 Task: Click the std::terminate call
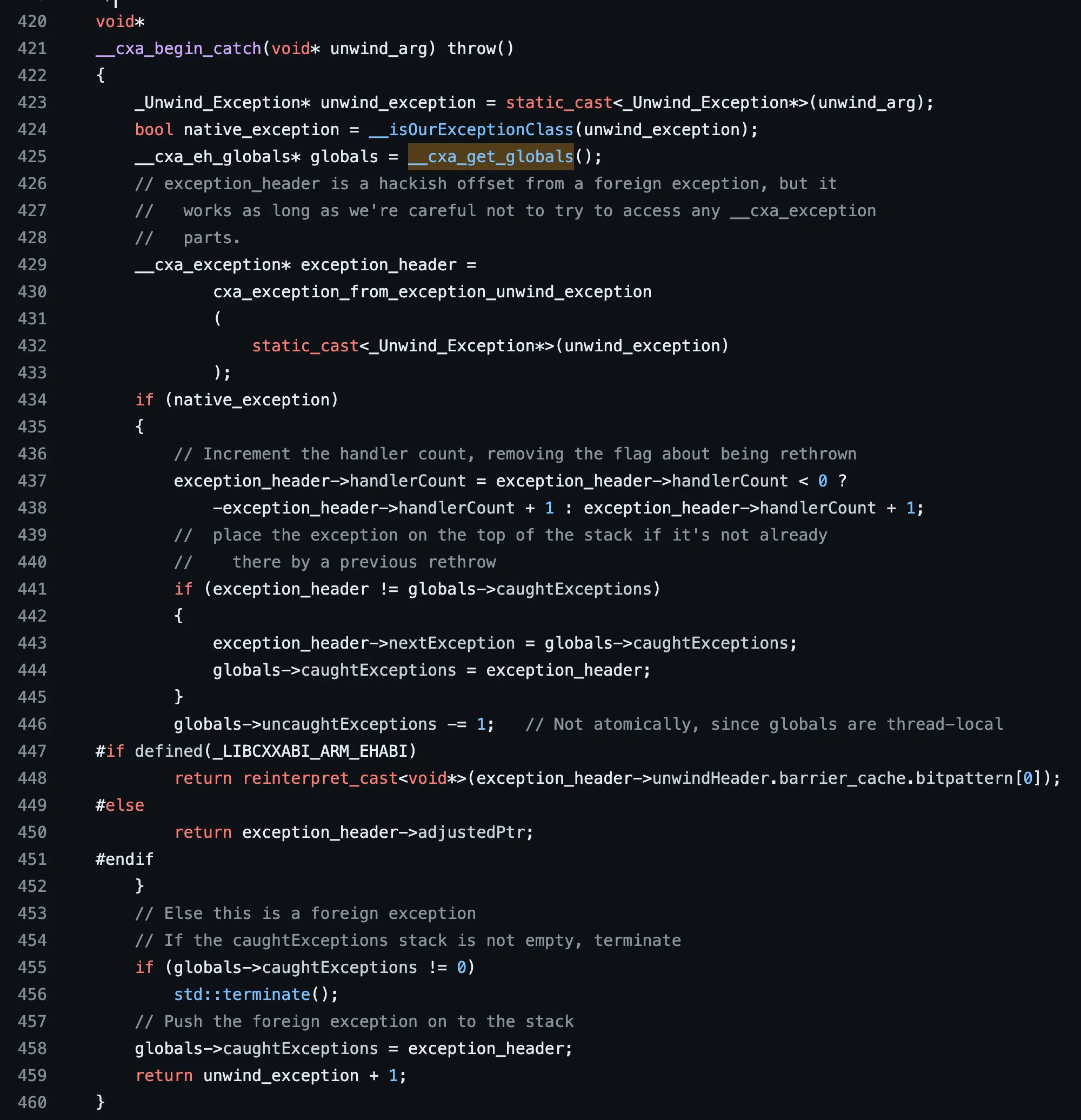[242, 994]
